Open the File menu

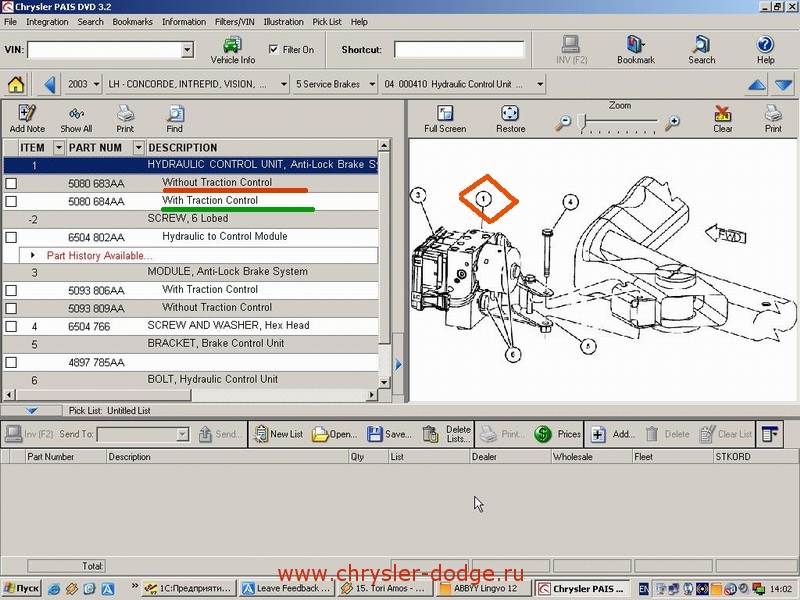[10, 22]
